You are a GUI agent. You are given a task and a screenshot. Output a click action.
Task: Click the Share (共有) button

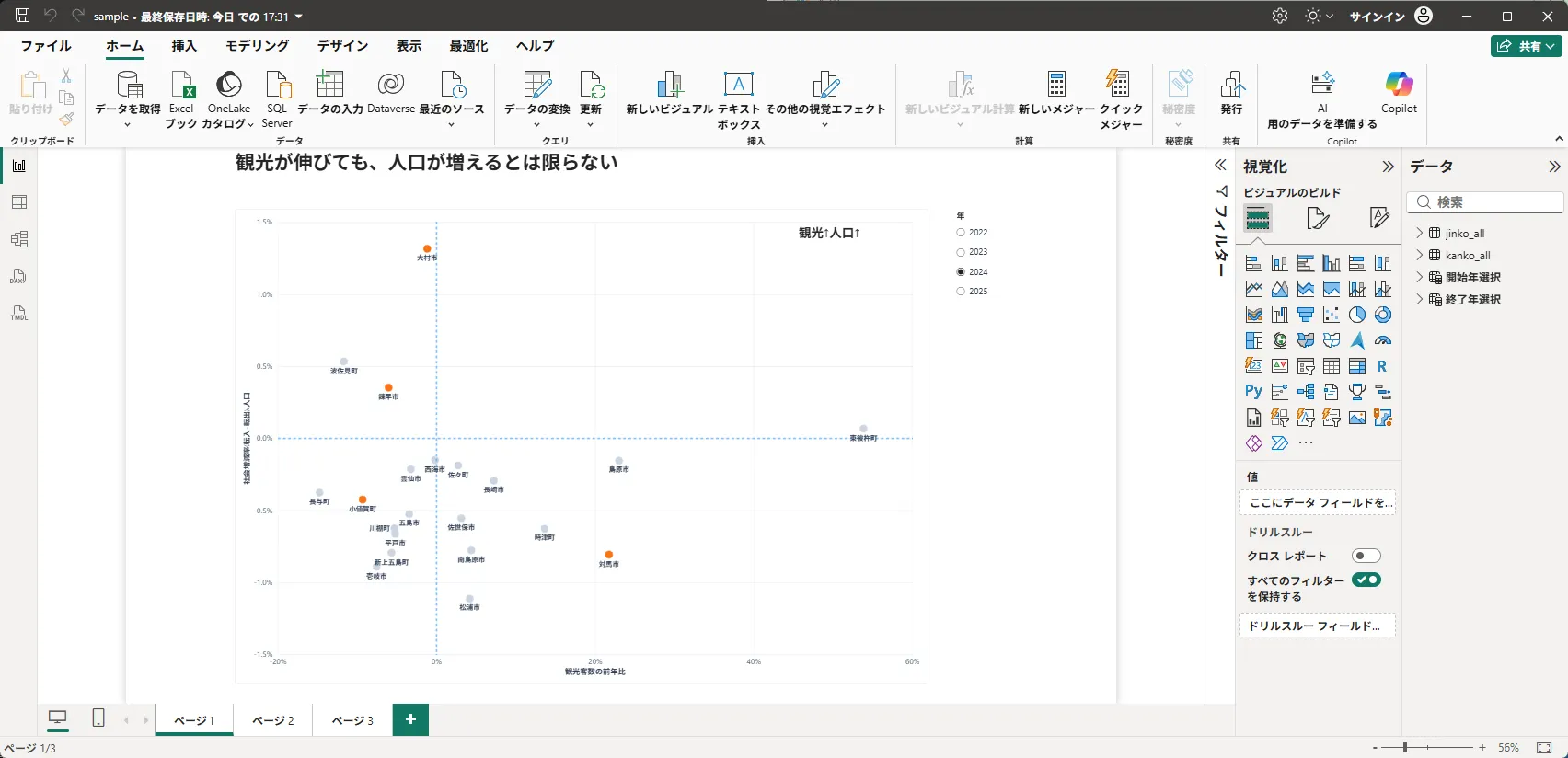(x=1526, y=46)
